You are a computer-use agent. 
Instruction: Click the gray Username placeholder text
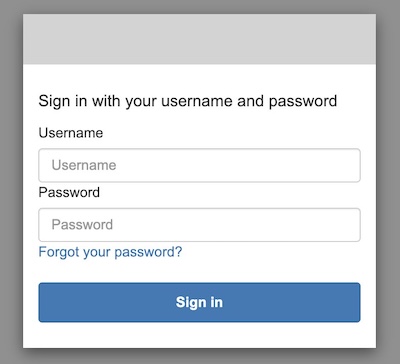point(84,165)
